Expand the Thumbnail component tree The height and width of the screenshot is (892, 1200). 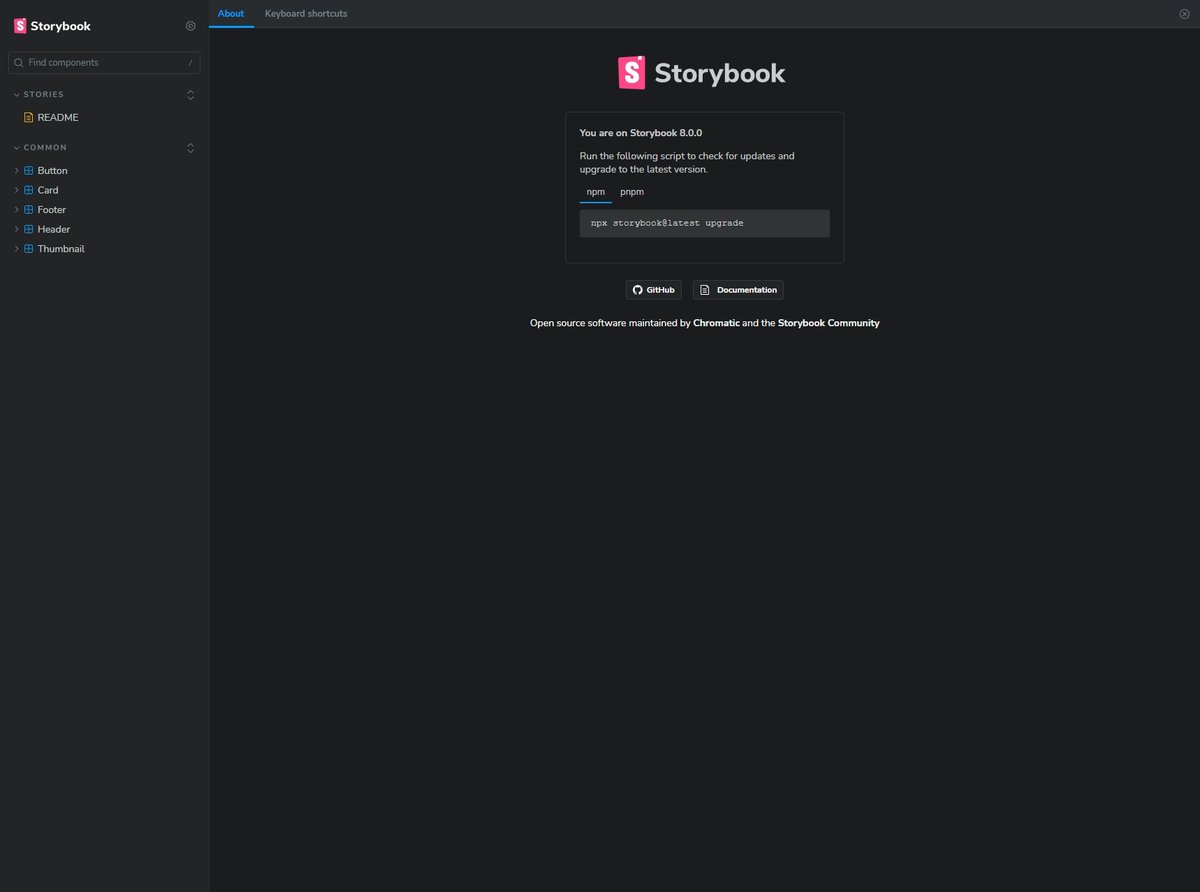tap(16, 249)
